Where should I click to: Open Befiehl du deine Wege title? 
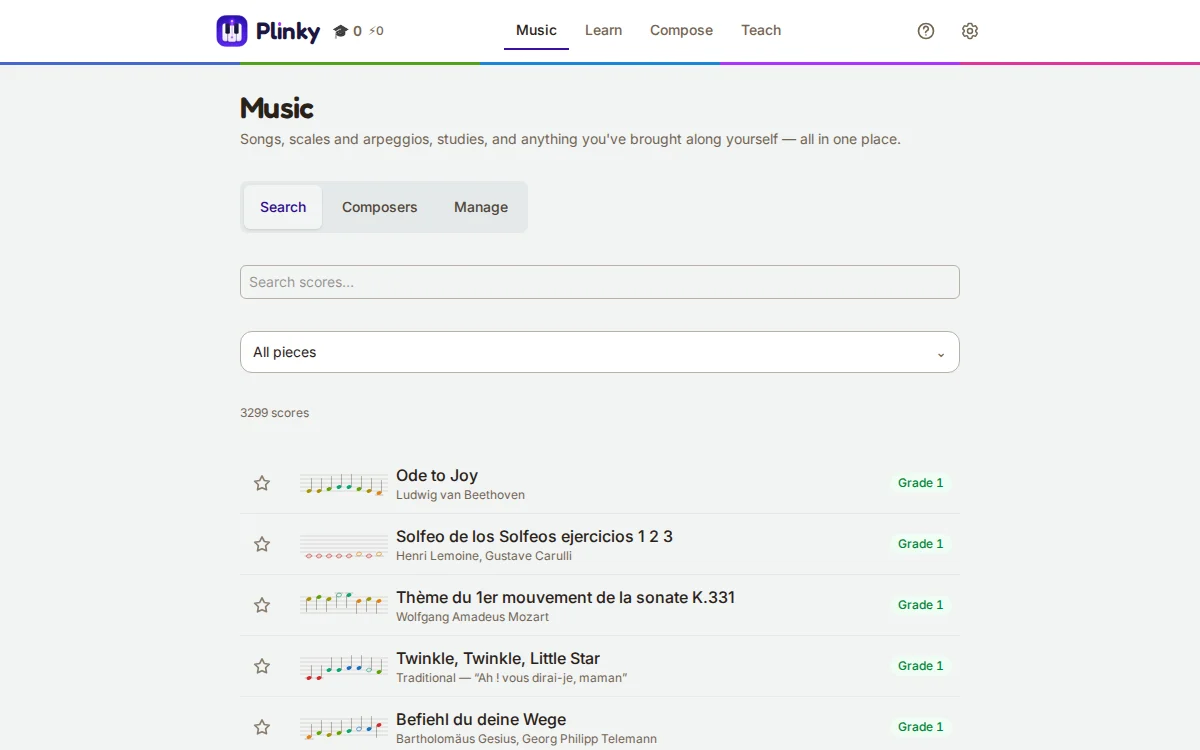481,719
